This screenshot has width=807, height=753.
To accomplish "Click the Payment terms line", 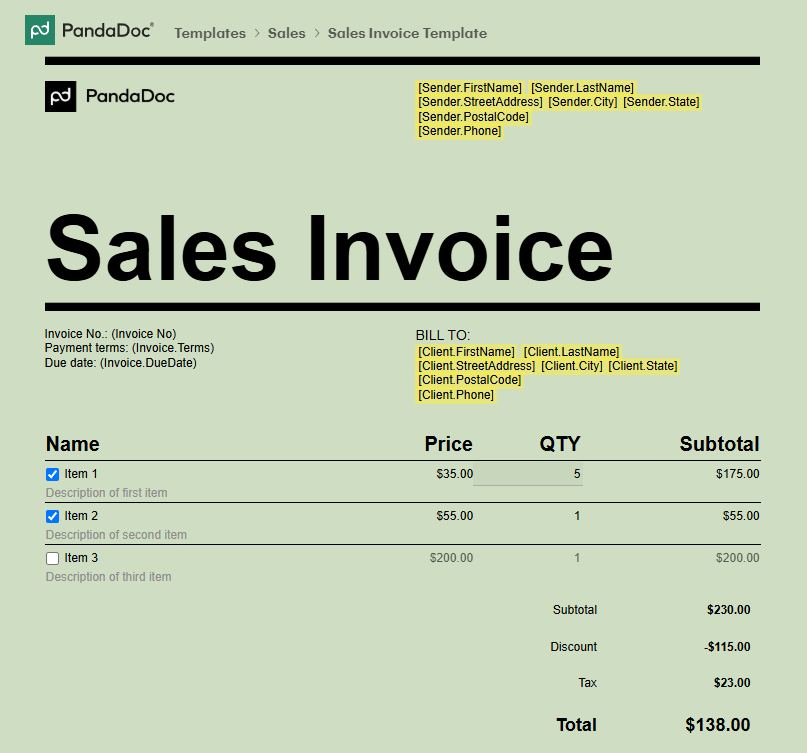I will pos(129,348).
